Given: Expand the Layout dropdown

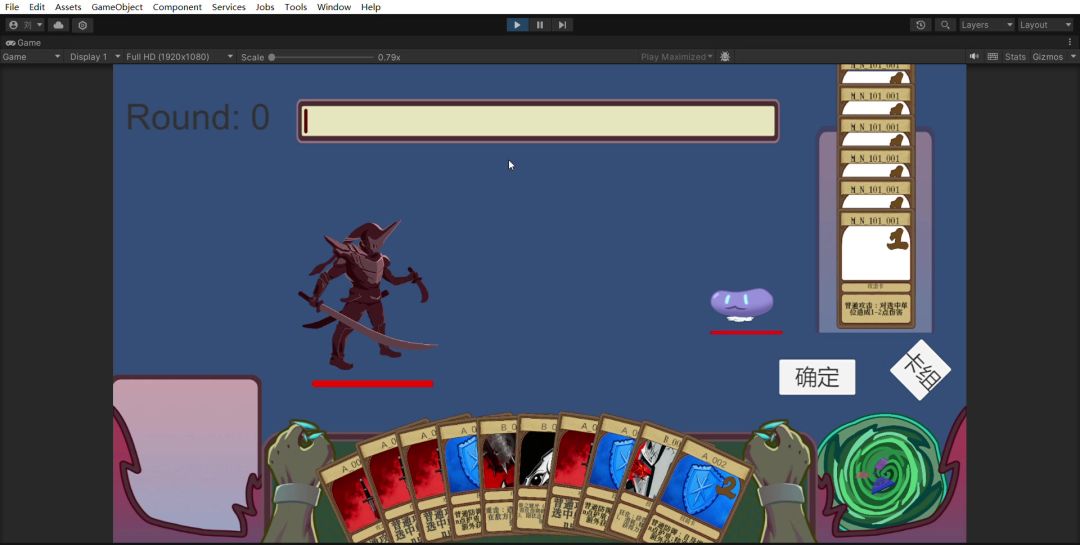Looking at the screenshot, I should [x=1045, y=25].
